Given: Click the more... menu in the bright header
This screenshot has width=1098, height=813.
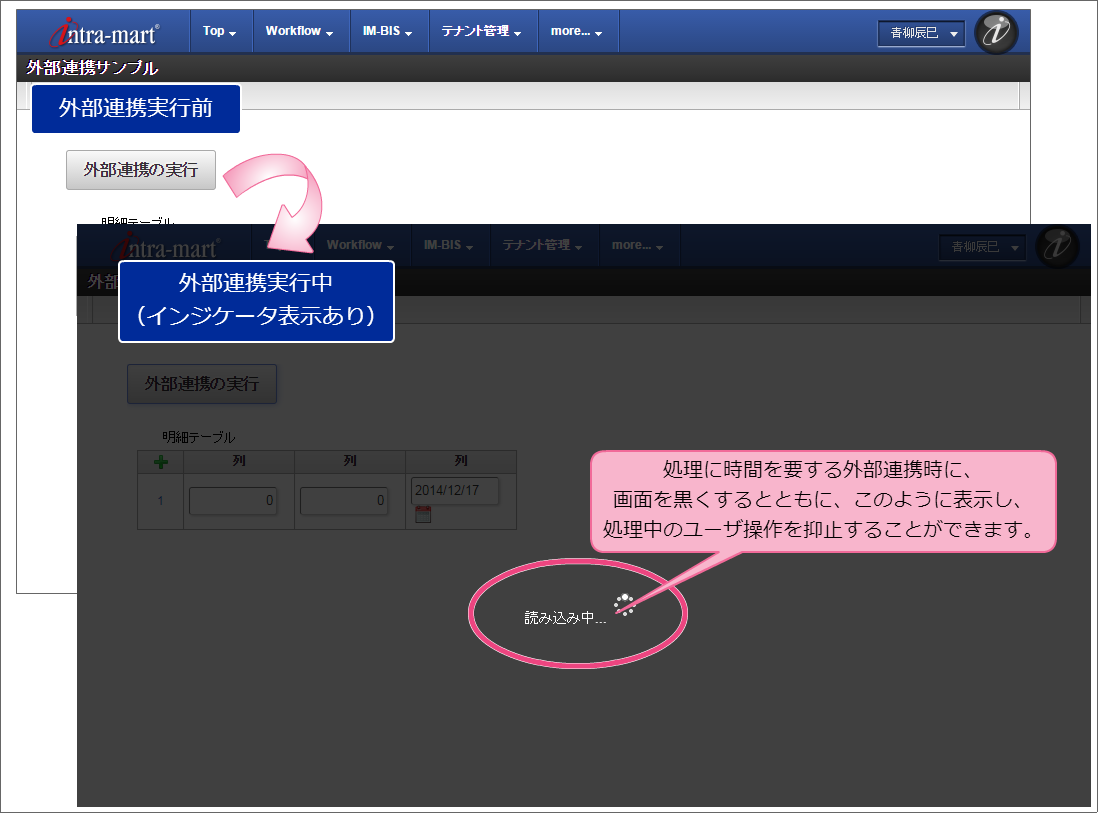Looking at the screenshot, I should [577, 31].
